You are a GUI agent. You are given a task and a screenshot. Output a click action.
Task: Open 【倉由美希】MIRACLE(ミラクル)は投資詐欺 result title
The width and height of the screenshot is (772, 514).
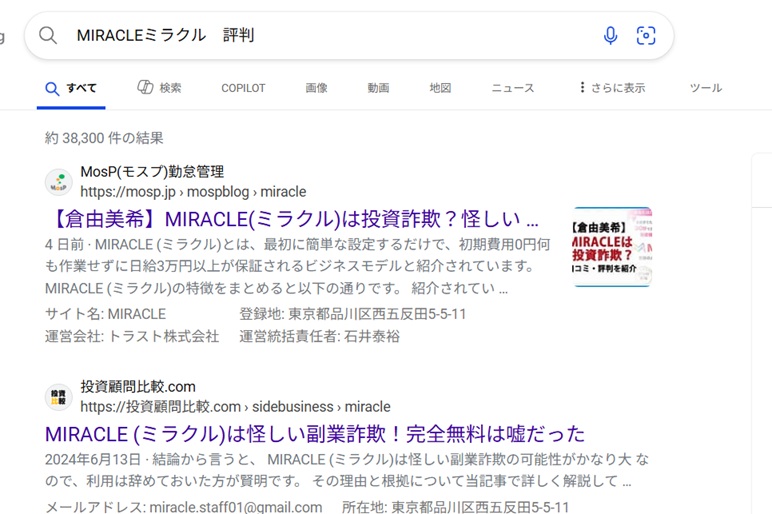[292, 219]
